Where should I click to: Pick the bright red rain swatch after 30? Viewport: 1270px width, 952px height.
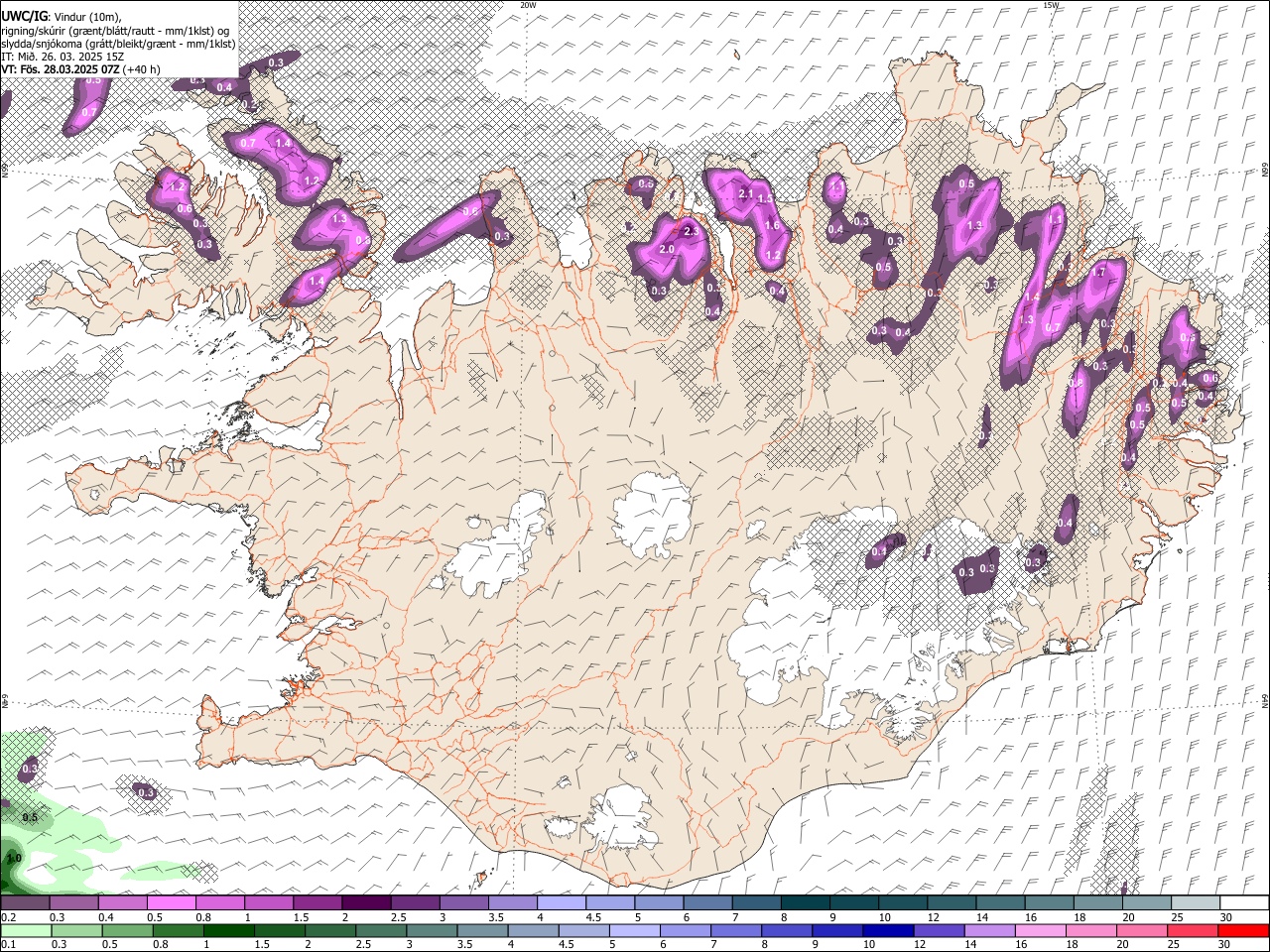[x=1243, y=930]
